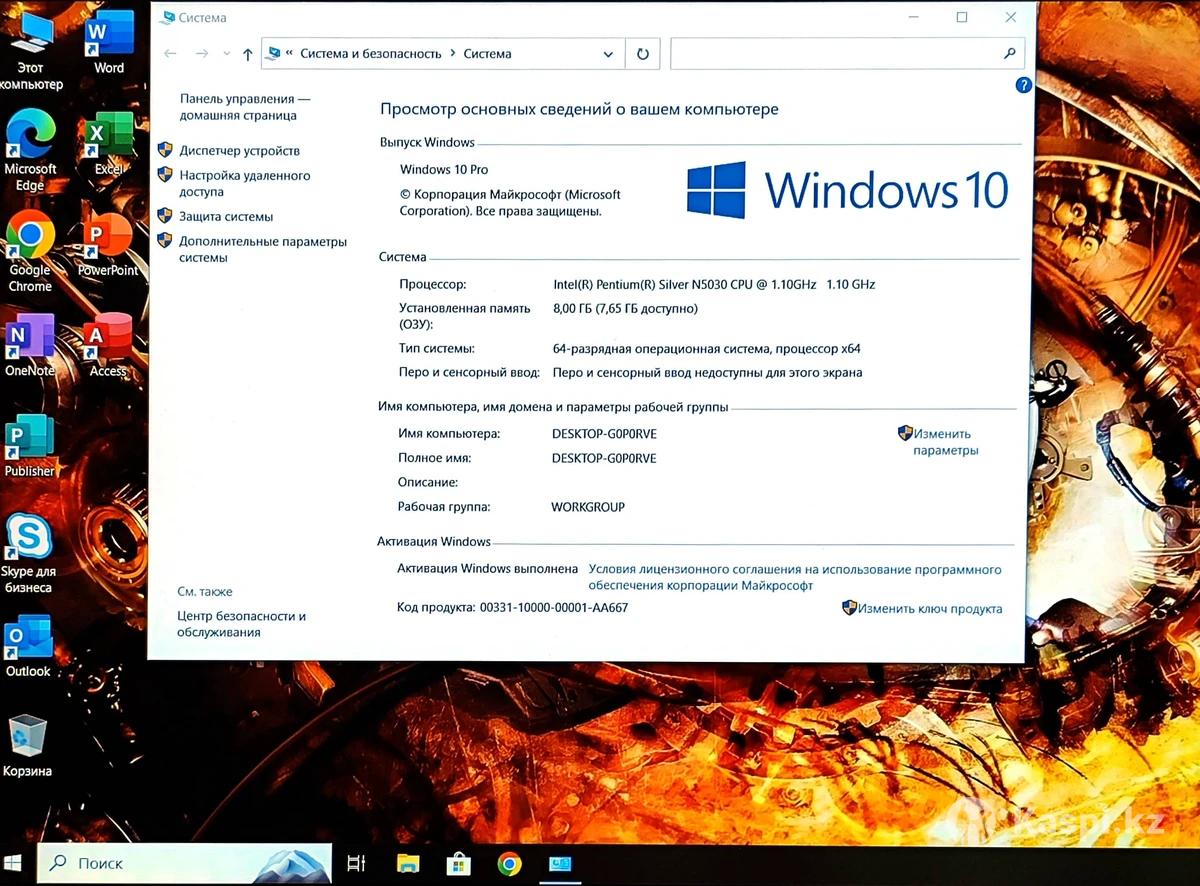Refresh the System page
1200x886 pixels.
pos(642,54)
